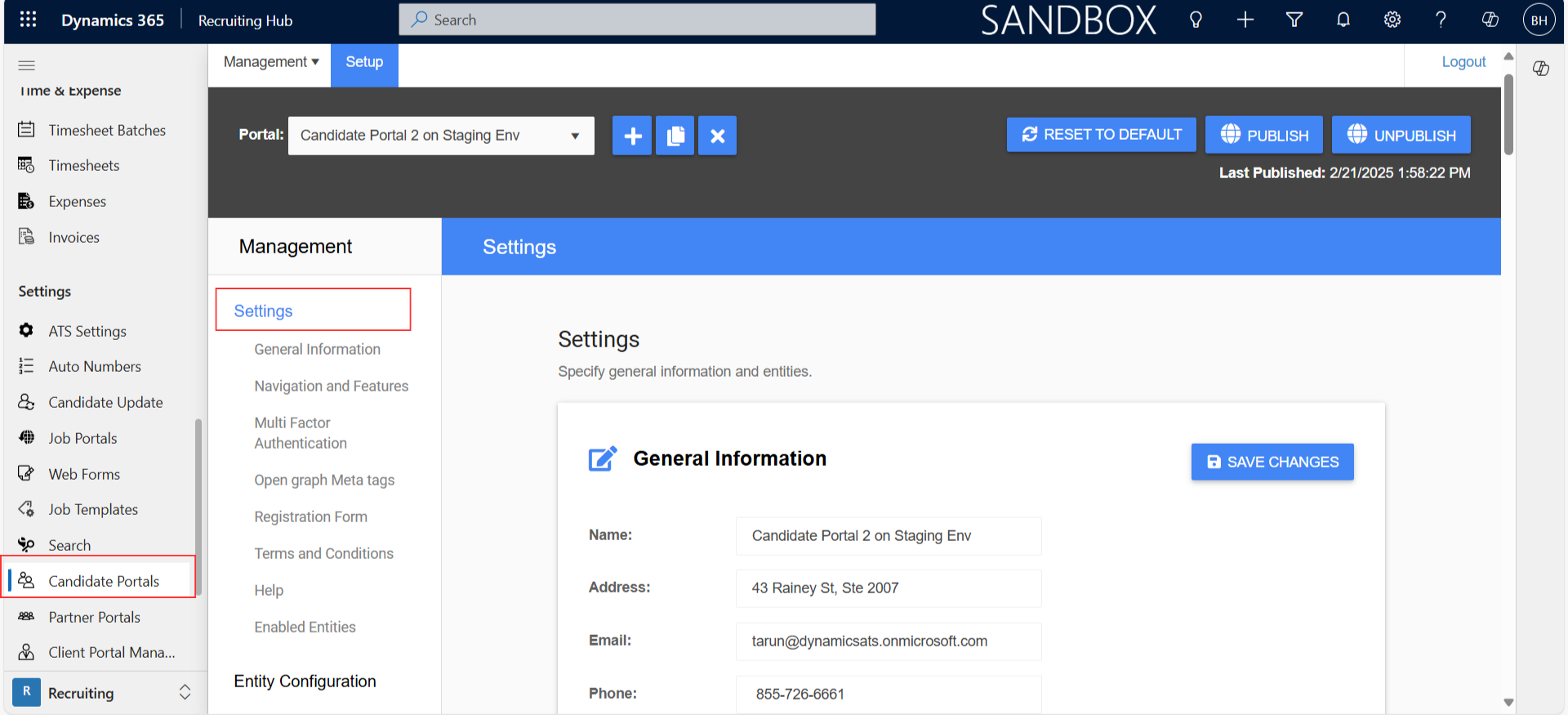This screenshot has width=1568, height=715.
Task: Open the BH user account avatar
Action: click(x=1539, y=20)
